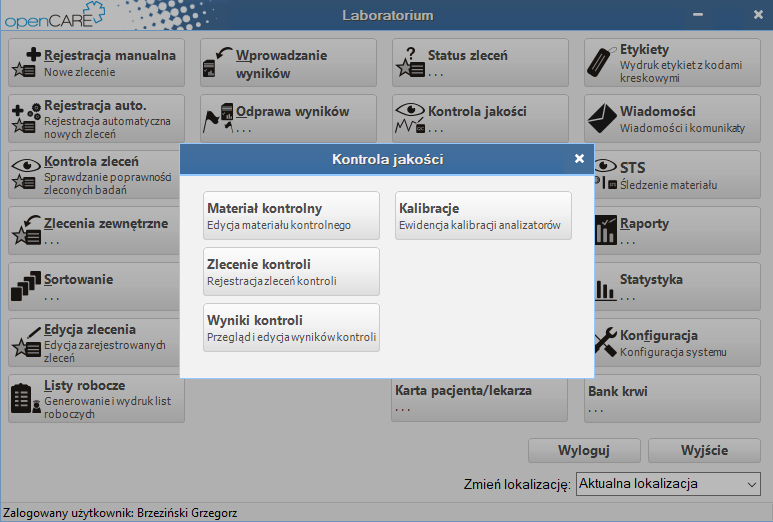
Task: Click the STS eye icon
Action: (606, 174)
